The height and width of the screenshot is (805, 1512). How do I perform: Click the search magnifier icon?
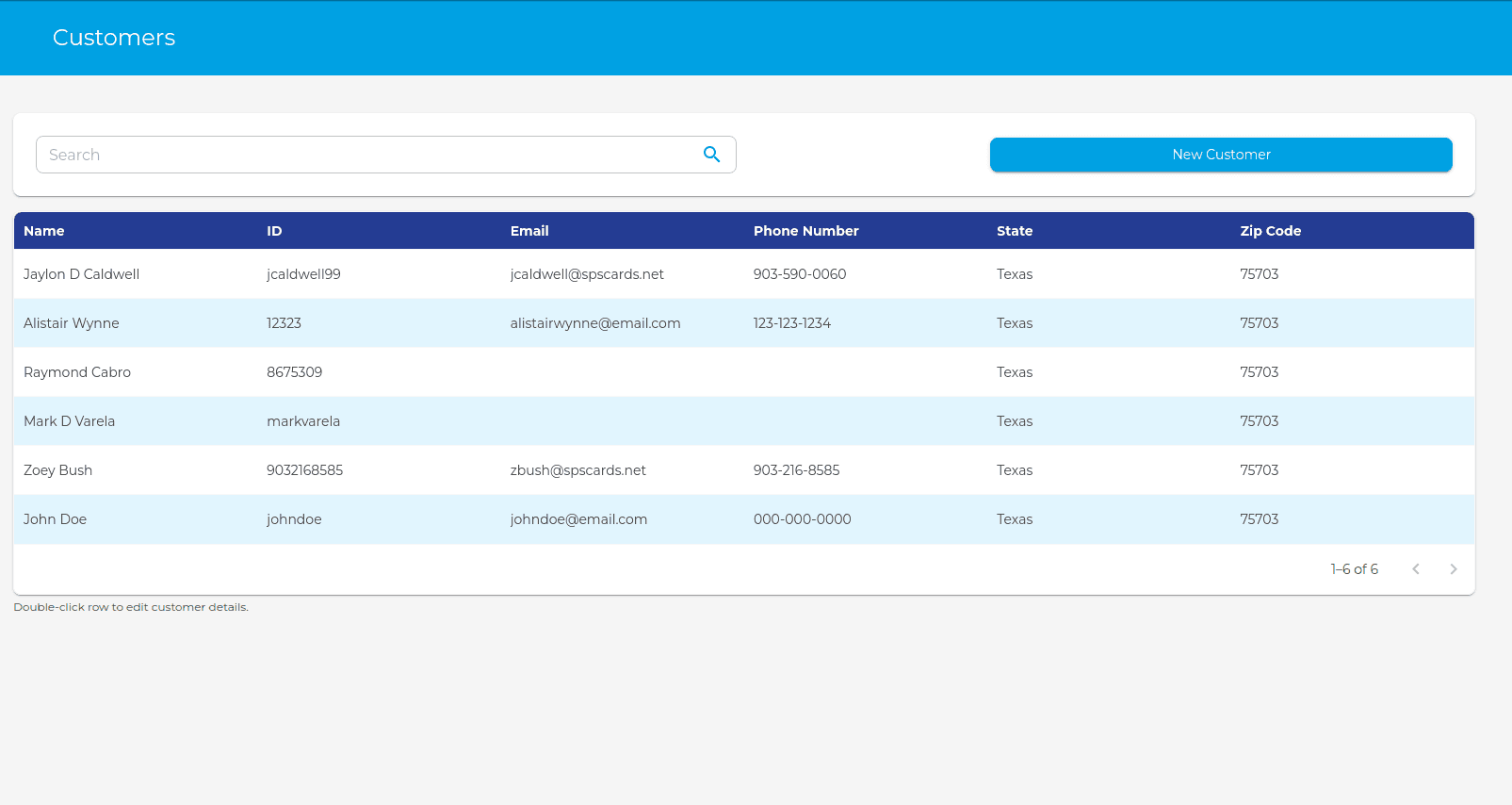pyautogui.click(x=711, y=155)
